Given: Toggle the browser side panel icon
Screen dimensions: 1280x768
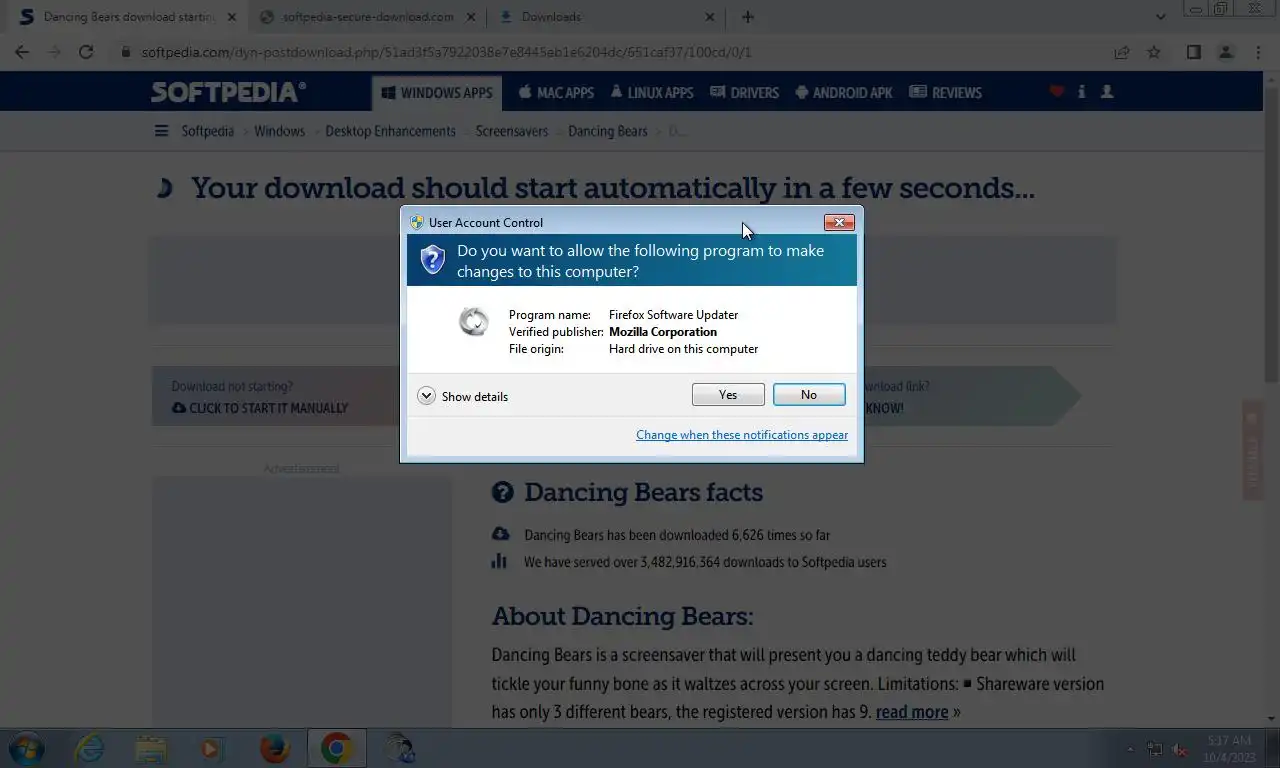Looking at the screenshot, I should (x=1193, y=52).
